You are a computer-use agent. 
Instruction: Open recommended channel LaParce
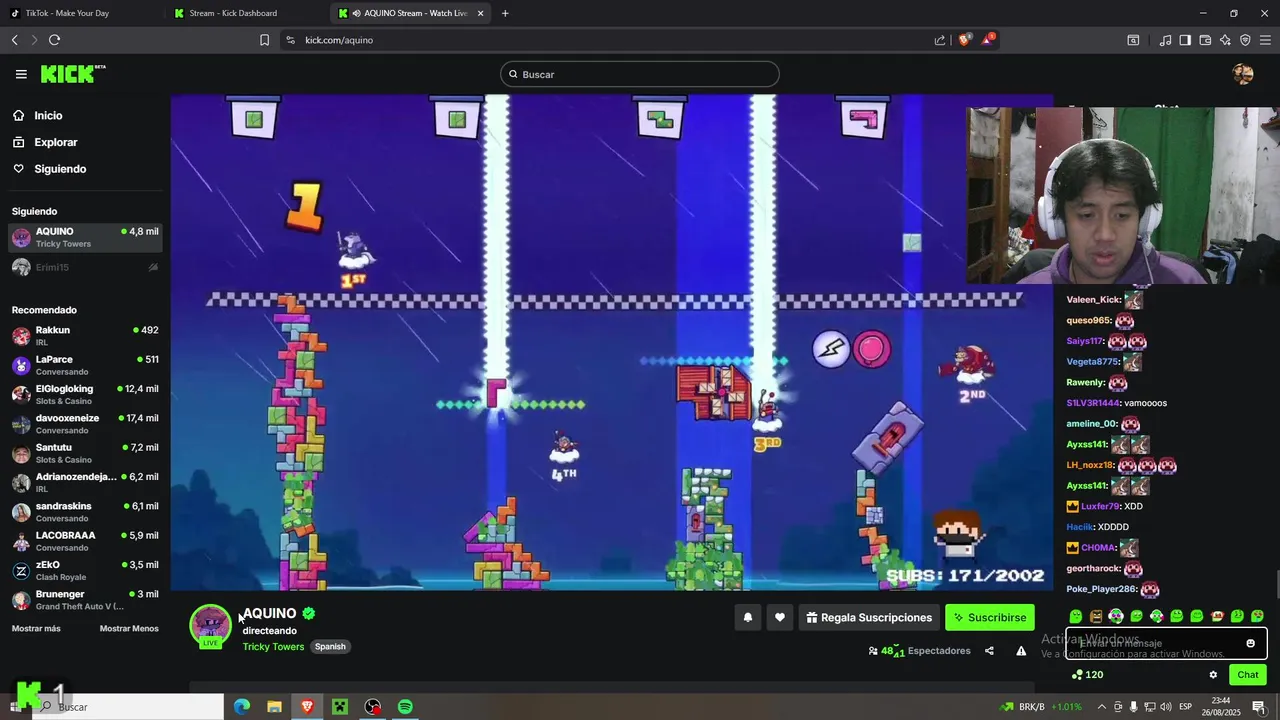pos(85,365)
